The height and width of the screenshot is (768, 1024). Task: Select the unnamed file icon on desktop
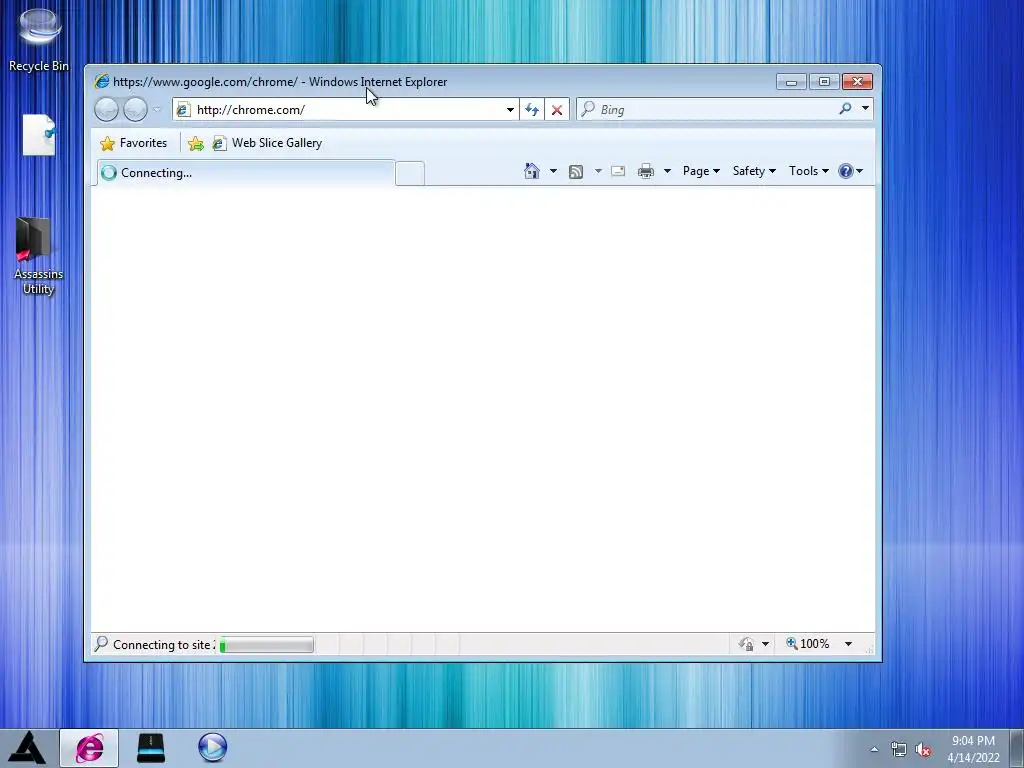[x=39, y=135]
